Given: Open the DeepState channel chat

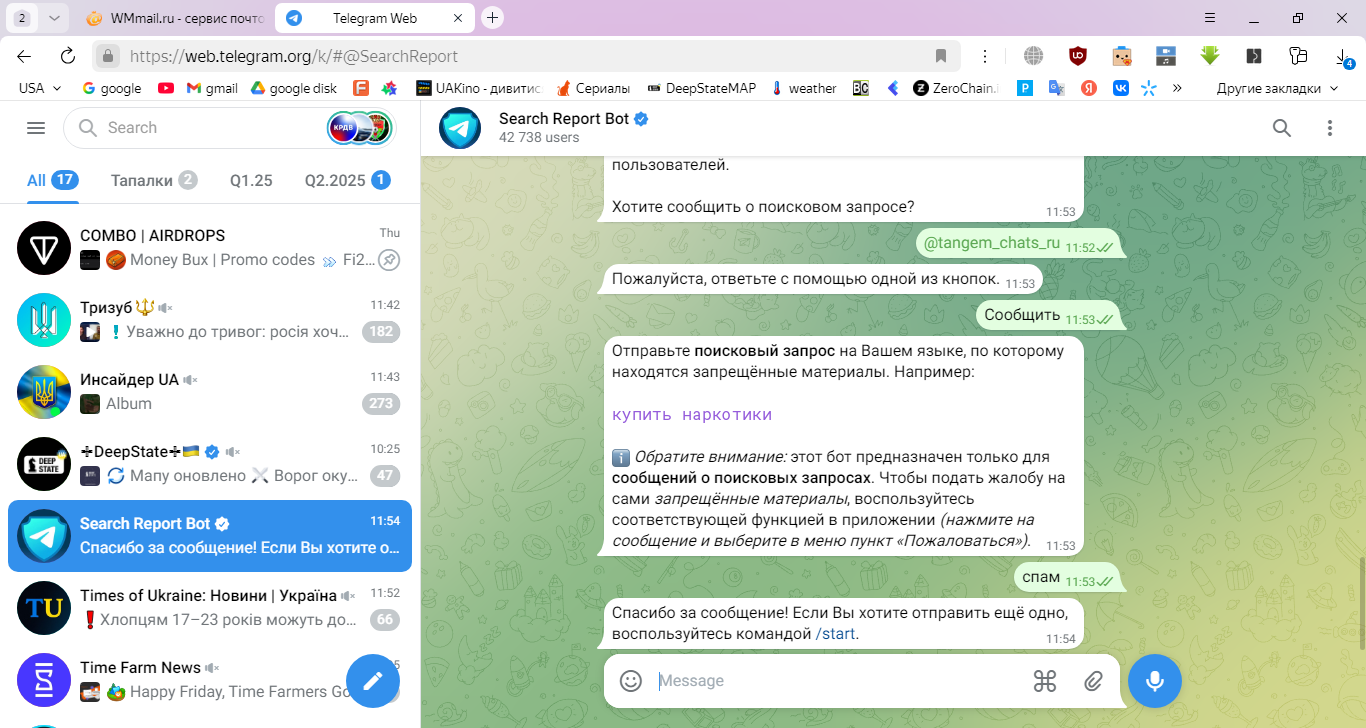Looking at the screenshot, I should pos(210,464).
